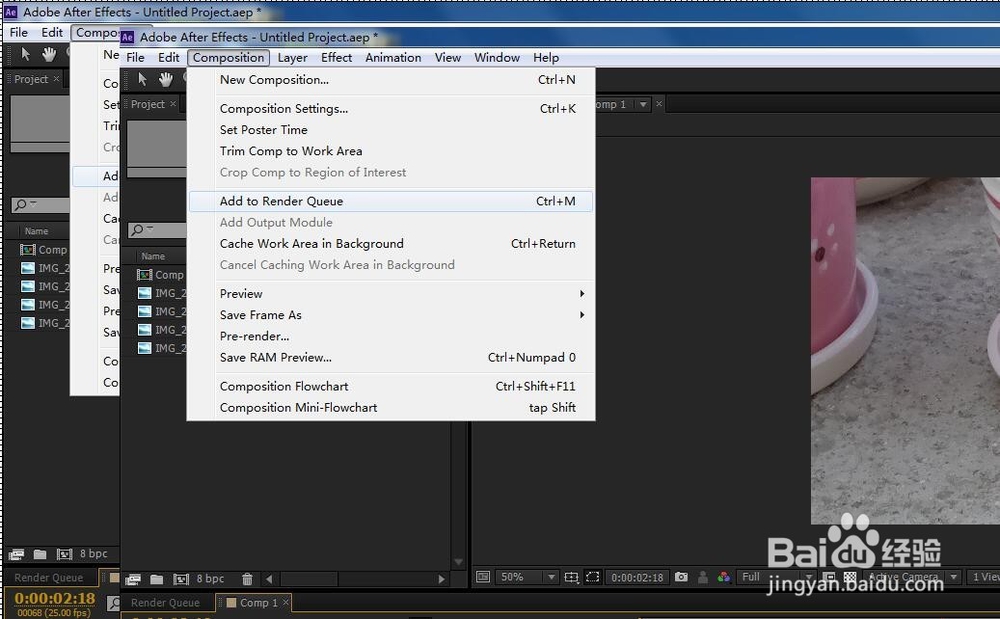Open Active Camera dropdown arrow
Screen dimensions: 1000x619
(x=954, y=577)
